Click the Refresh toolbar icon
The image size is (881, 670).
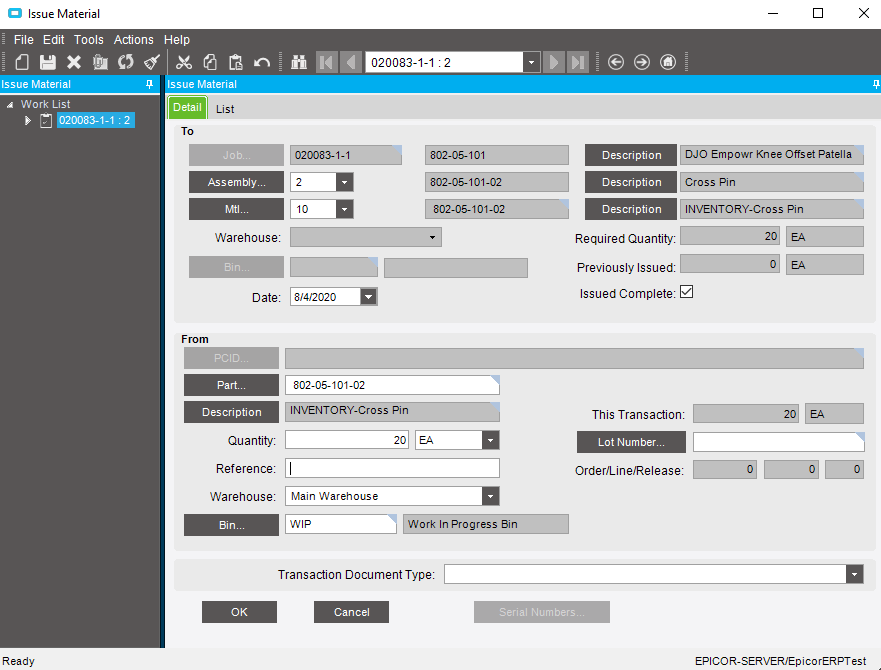125,62
